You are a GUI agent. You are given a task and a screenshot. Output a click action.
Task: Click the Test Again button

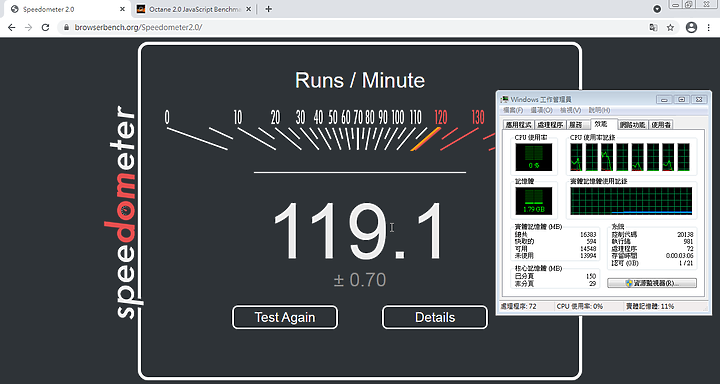pos(285,317)
